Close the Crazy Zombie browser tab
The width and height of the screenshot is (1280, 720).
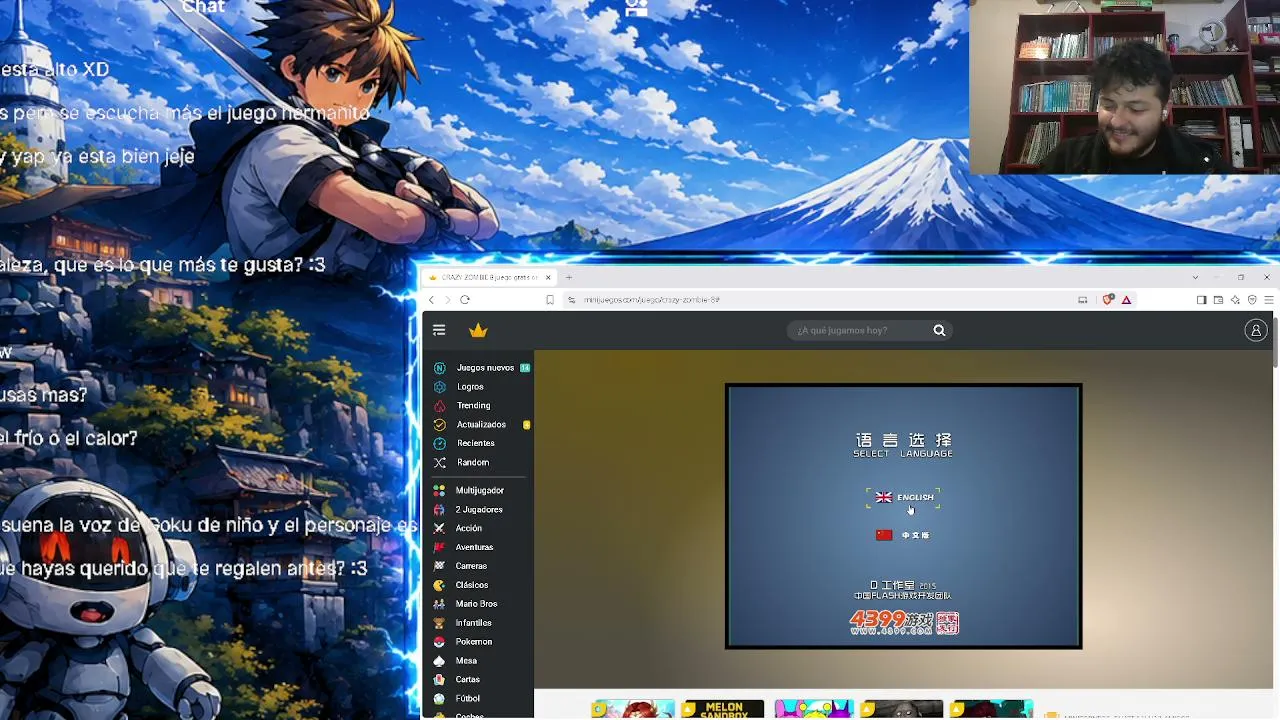click(x=548, y=277)
